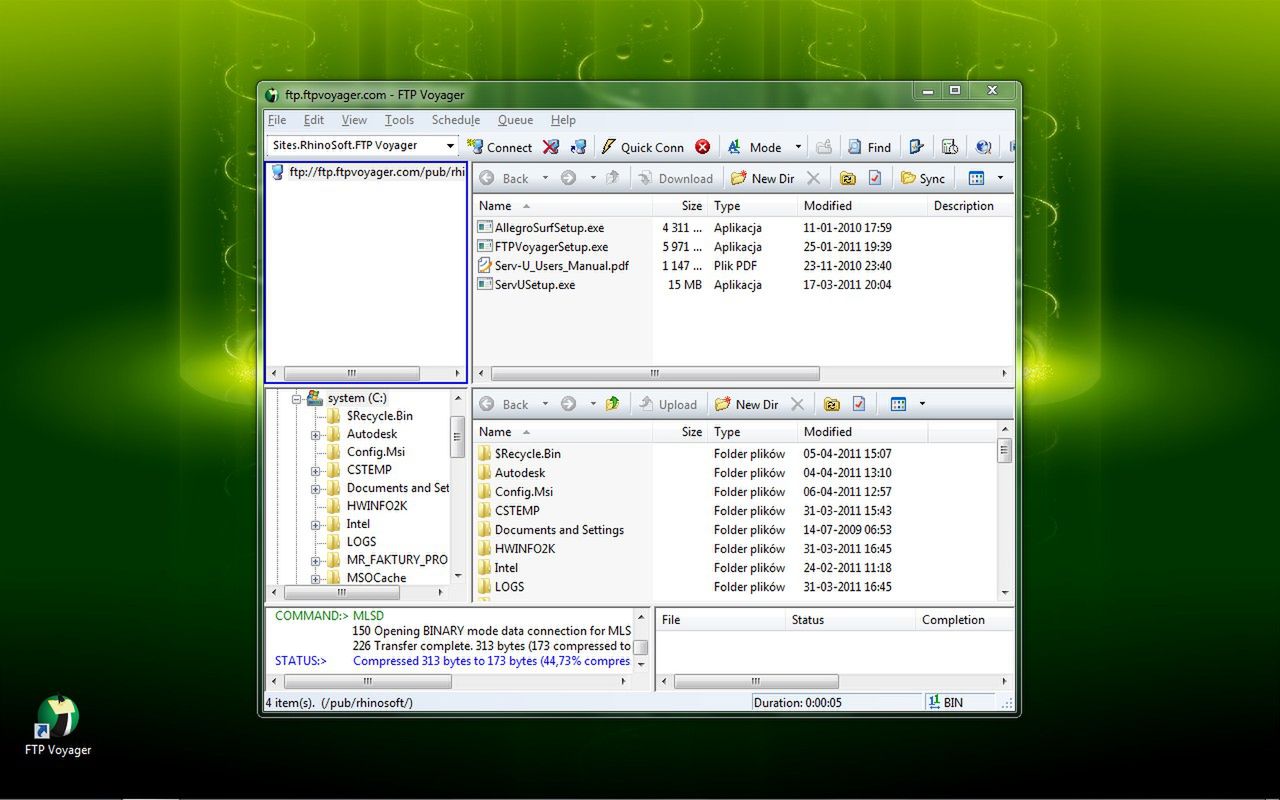1280x800 pixels.
Task: Select $Recycle.Bin in the local tree
Action: point(379,416)
